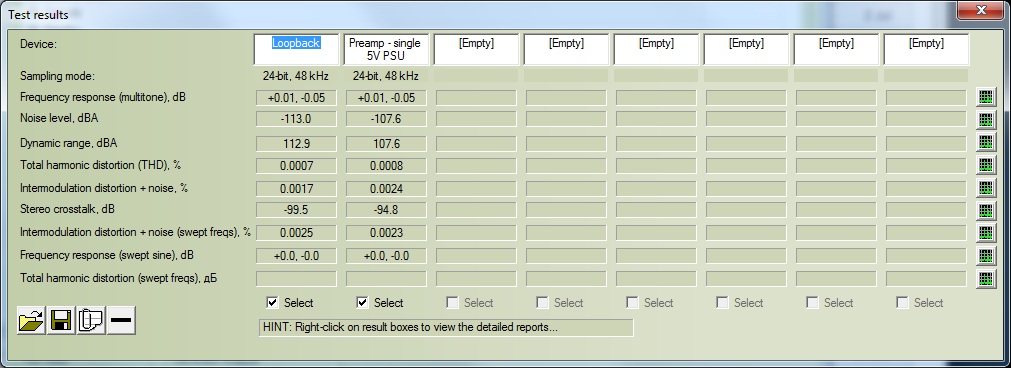Open graph for THD swept freqs row

pos(986,279)
